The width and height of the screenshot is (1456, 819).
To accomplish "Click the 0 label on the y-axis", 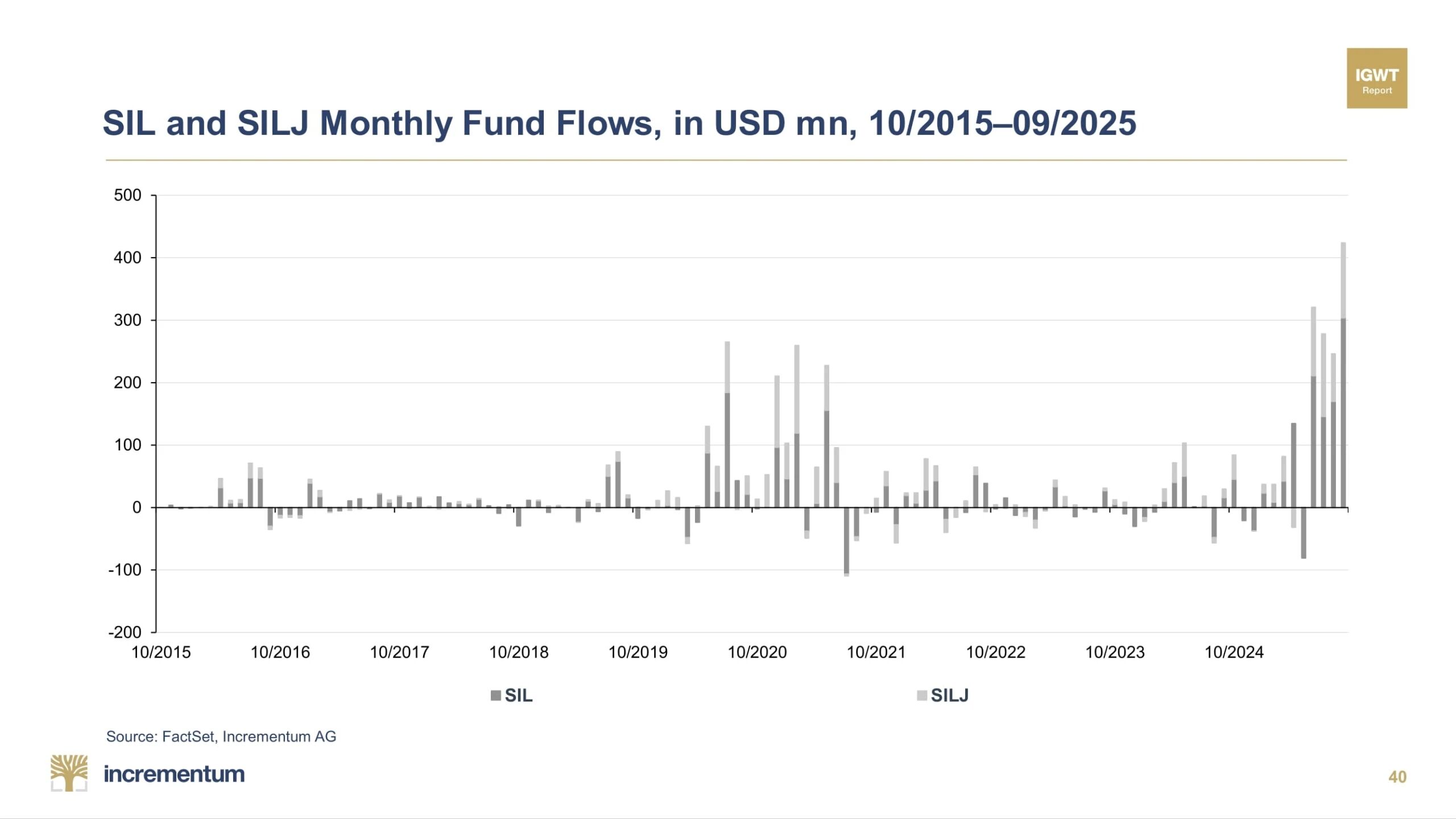I will point(136,507).
